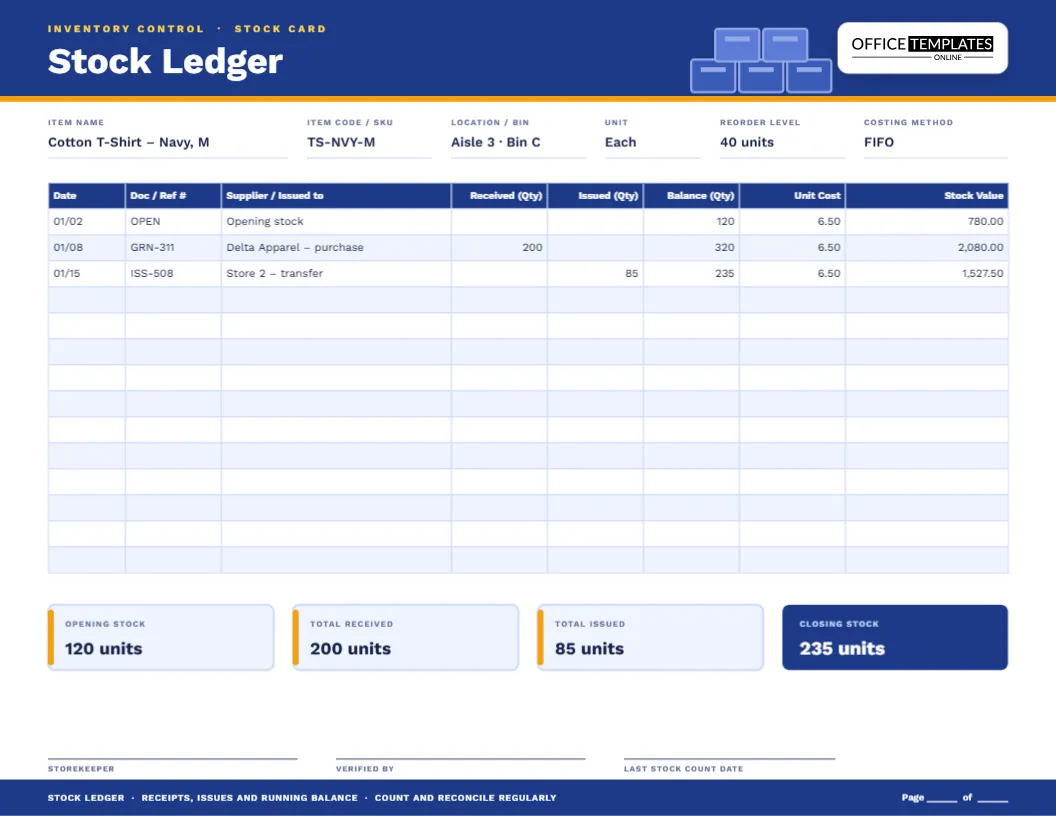The width and height of the screenshot is (1056, 816).
Task: Click the SKU value 'TS-NVY-M'
Action: (341, 142)
